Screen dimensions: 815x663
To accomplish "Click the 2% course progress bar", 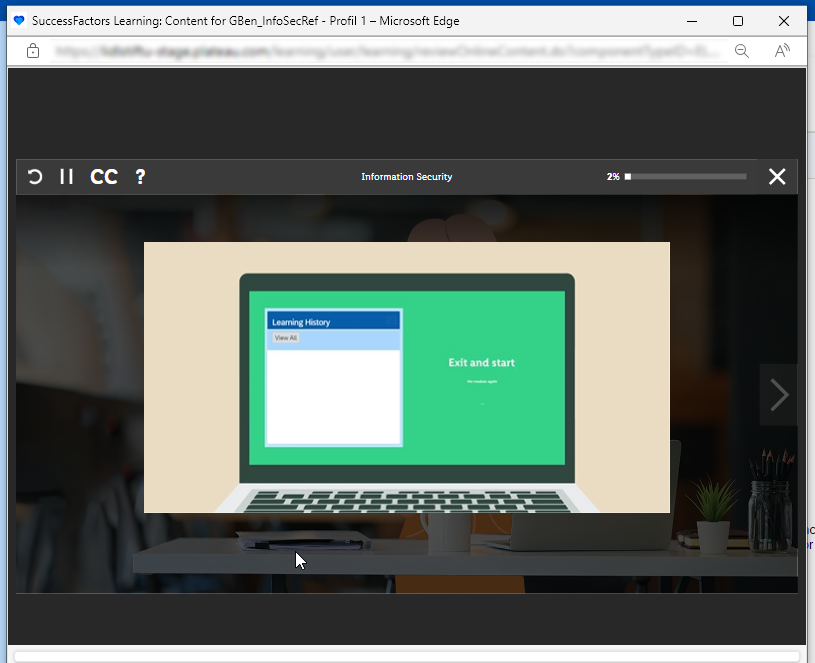I will 686,177.
